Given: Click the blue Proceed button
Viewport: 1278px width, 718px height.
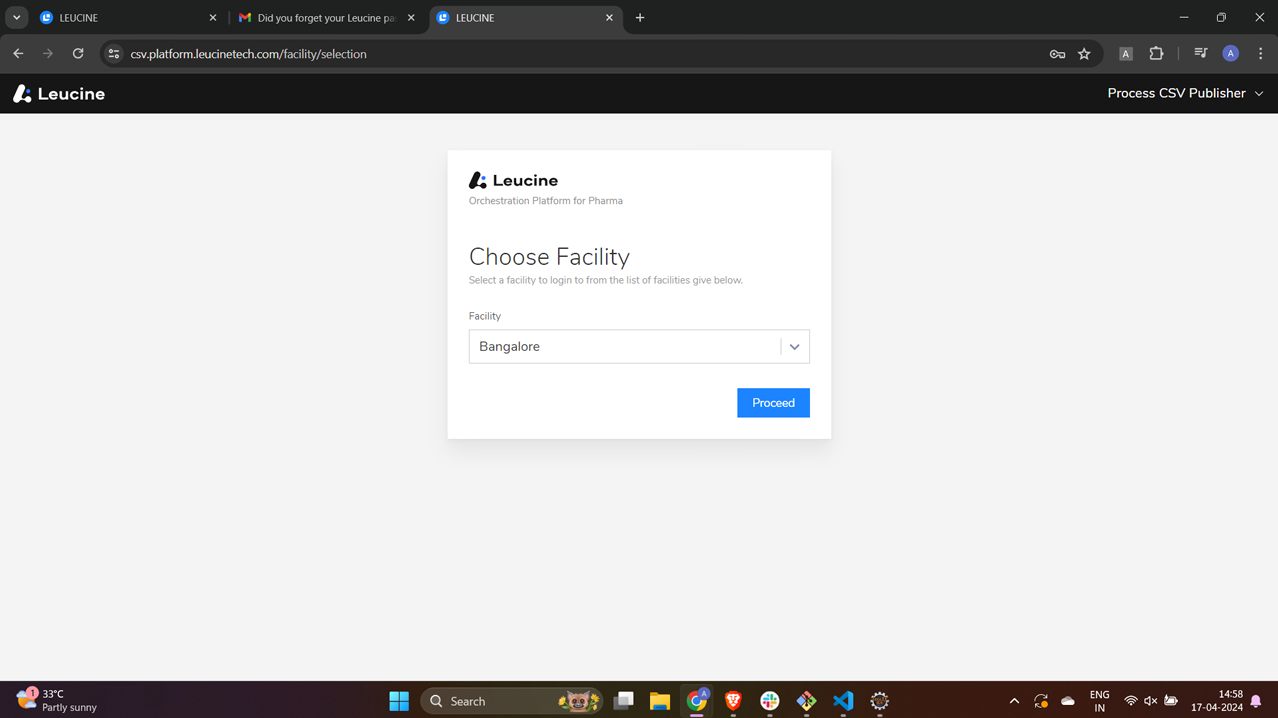Looking at the screenshot, I should (773, 403).
